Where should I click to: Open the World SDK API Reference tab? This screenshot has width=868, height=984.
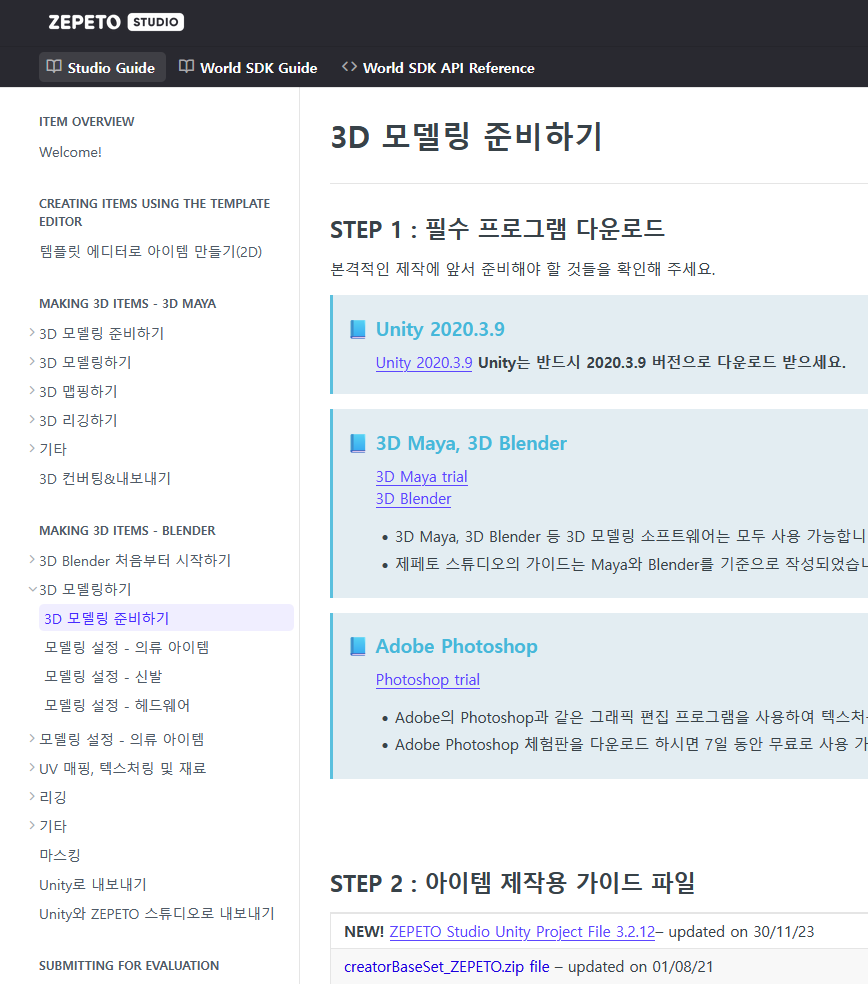click(x=438, y=67)
